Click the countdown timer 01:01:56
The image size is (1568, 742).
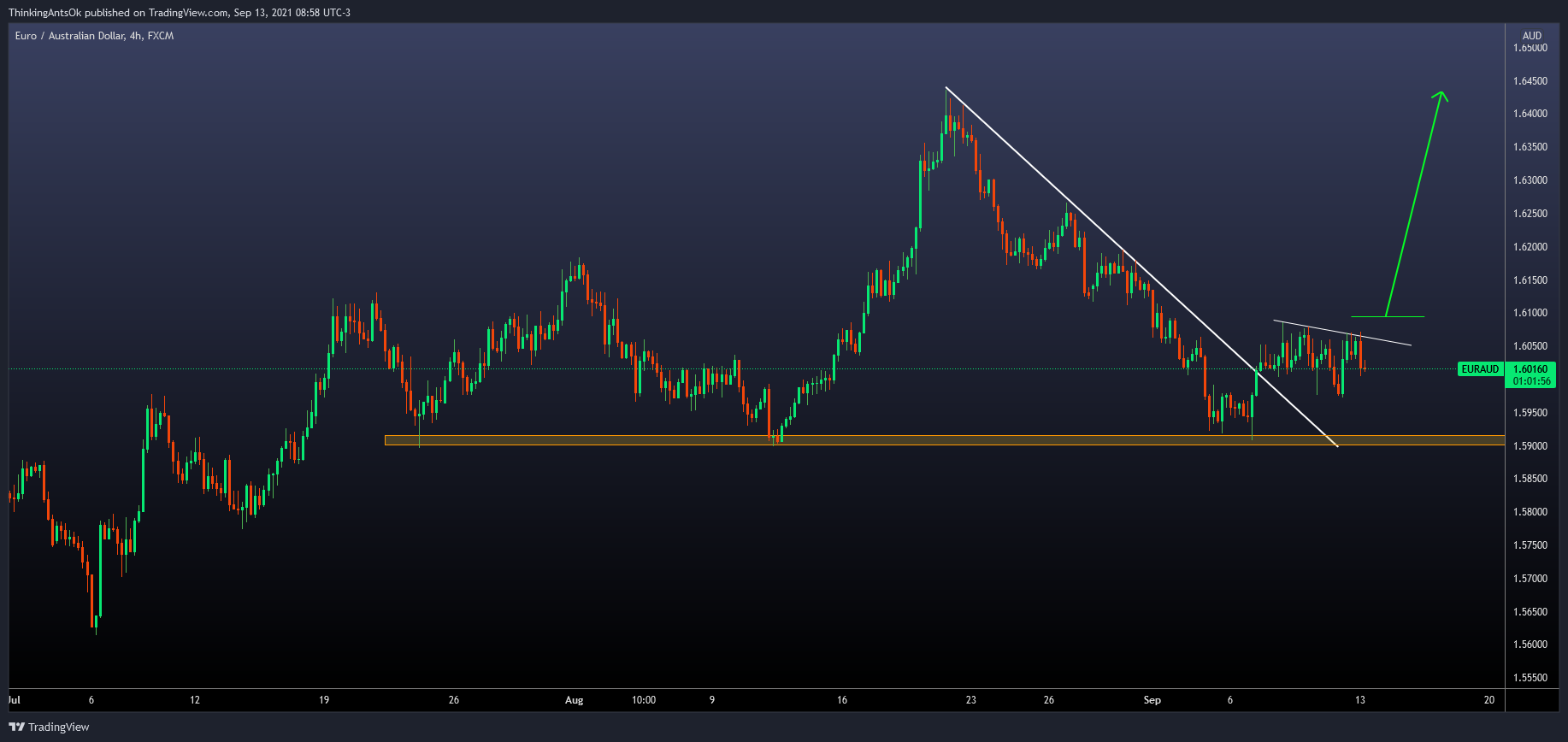[x=1531, y=381]
